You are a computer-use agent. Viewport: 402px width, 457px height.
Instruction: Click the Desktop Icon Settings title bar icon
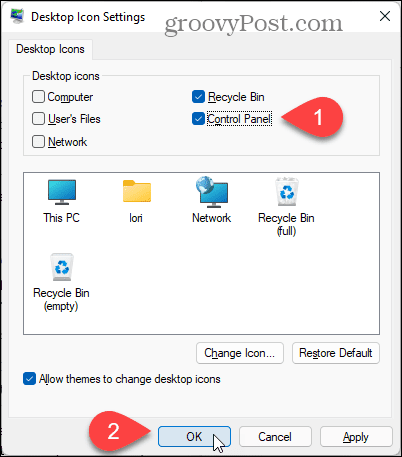pos(17,16)
